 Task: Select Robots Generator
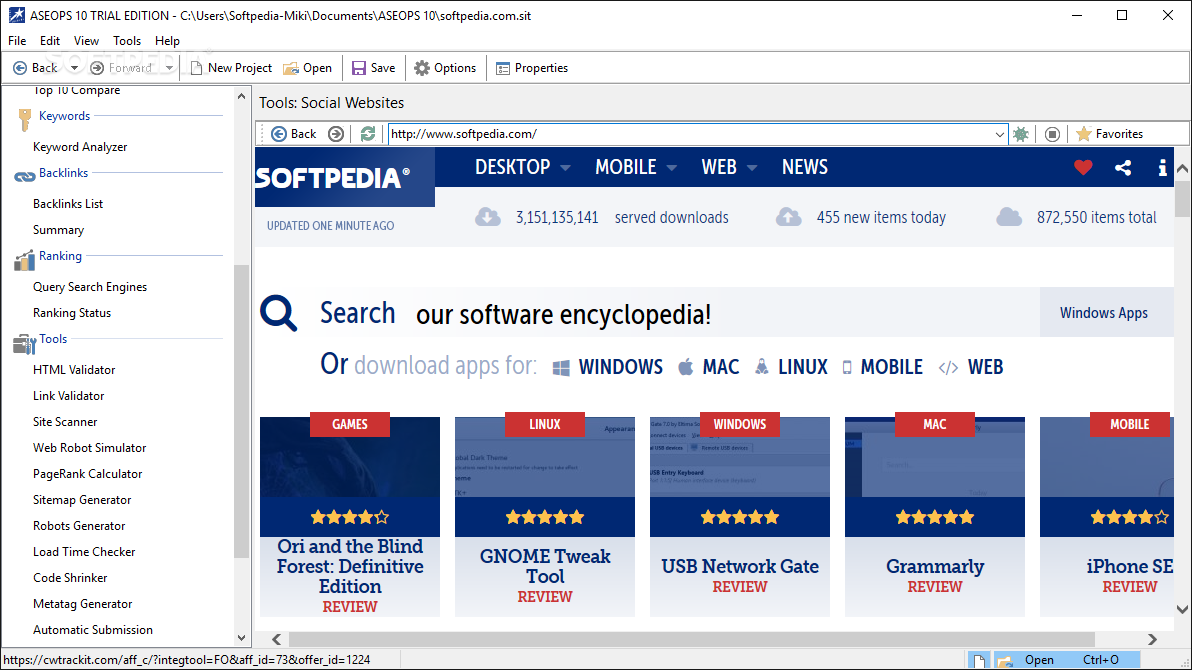click(78, 526)
